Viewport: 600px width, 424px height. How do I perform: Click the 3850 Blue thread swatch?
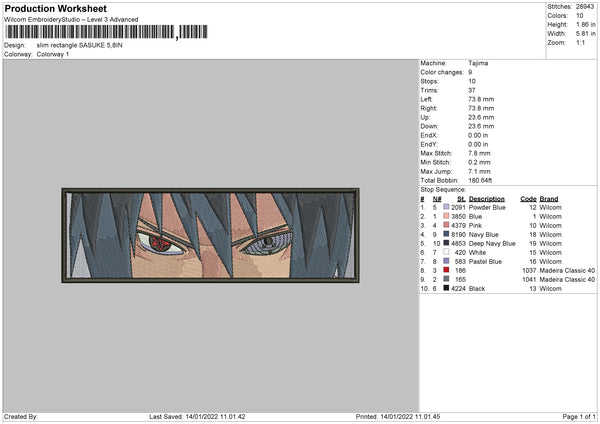pos(446,216)
